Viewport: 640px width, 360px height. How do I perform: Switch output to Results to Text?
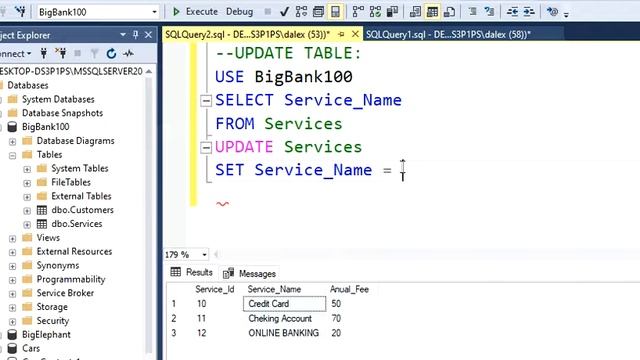pos(415,11)
